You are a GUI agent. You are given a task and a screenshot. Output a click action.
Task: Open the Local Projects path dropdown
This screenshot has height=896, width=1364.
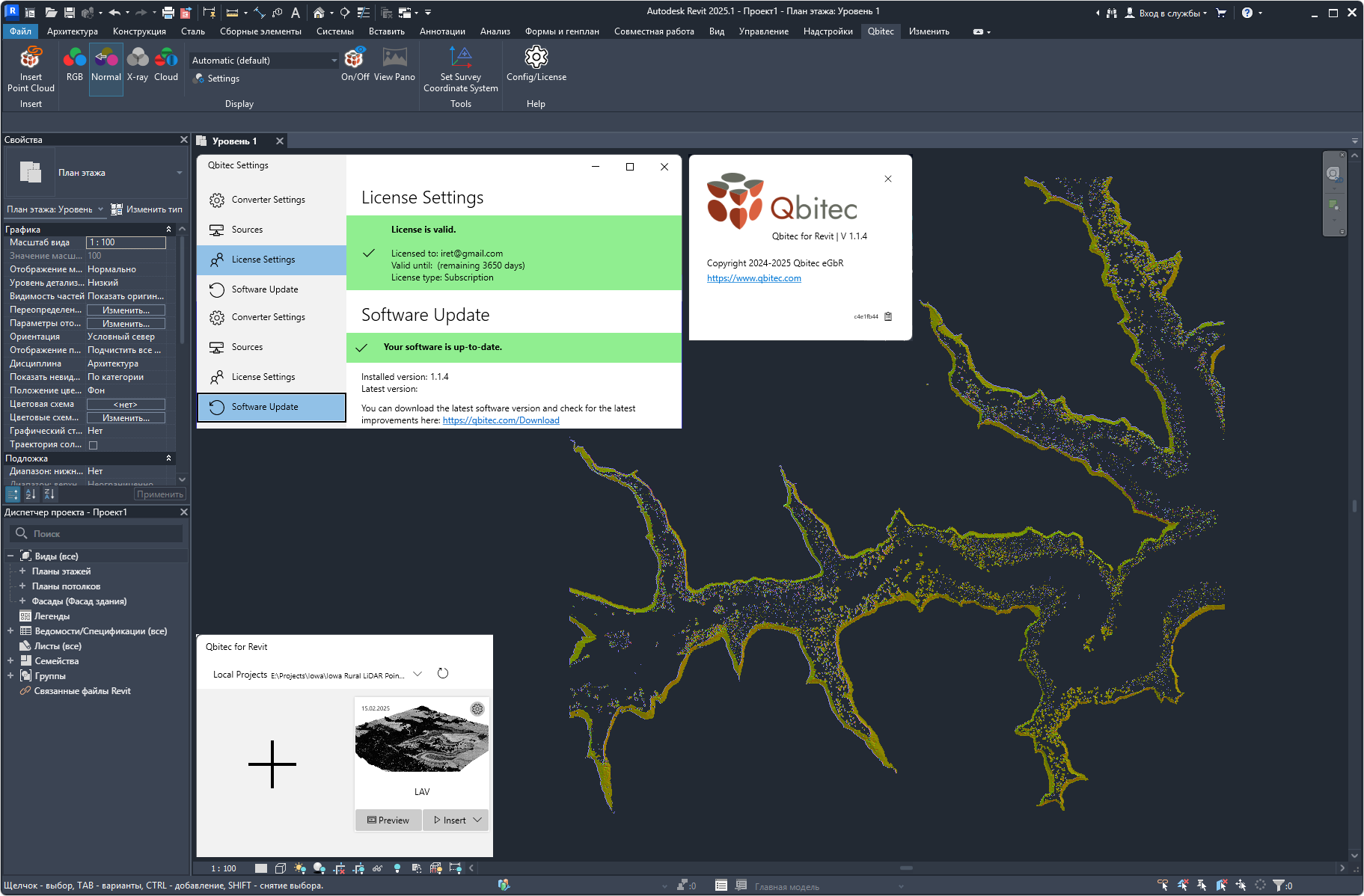pyautogui.click(x=418, y=674)
